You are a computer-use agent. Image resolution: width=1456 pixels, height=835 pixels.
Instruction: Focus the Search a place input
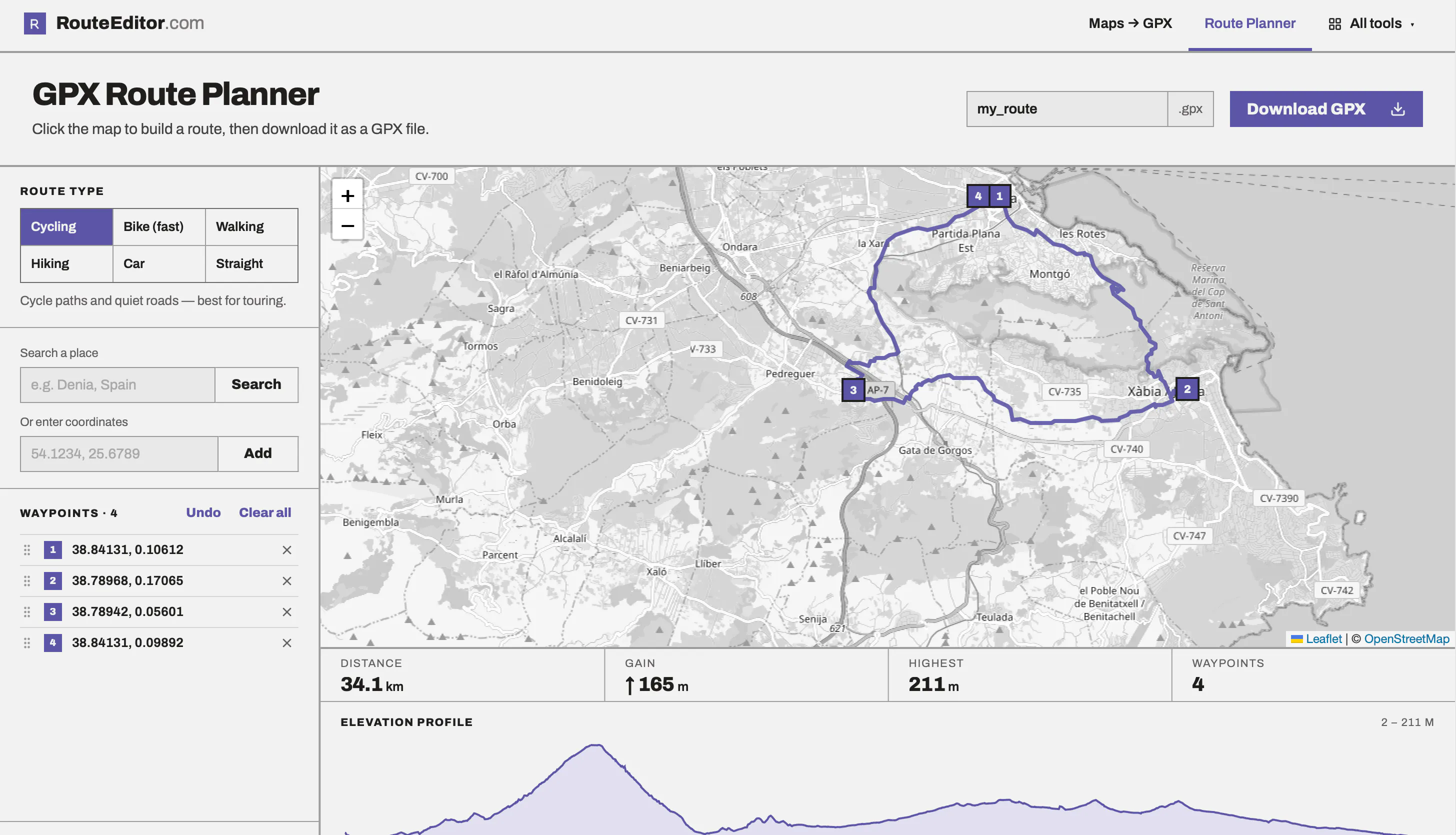pos(117,385)
